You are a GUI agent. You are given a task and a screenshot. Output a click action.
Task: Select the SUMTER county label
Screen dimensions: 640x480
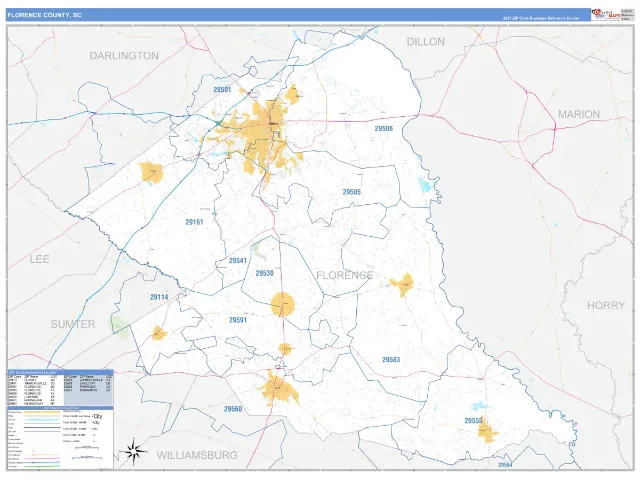pos(73,324)
